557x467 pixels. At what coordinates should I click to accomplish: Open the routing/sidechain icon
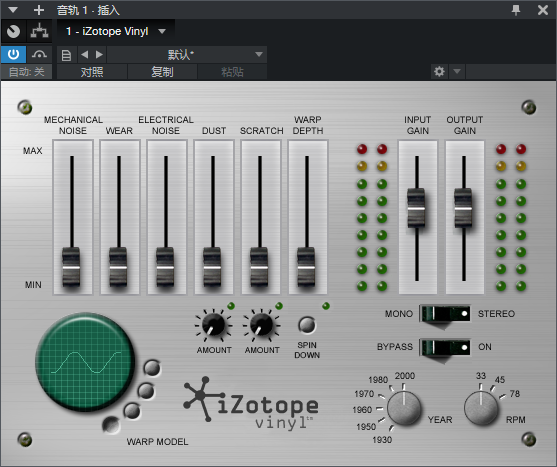[x=39, y=32]
